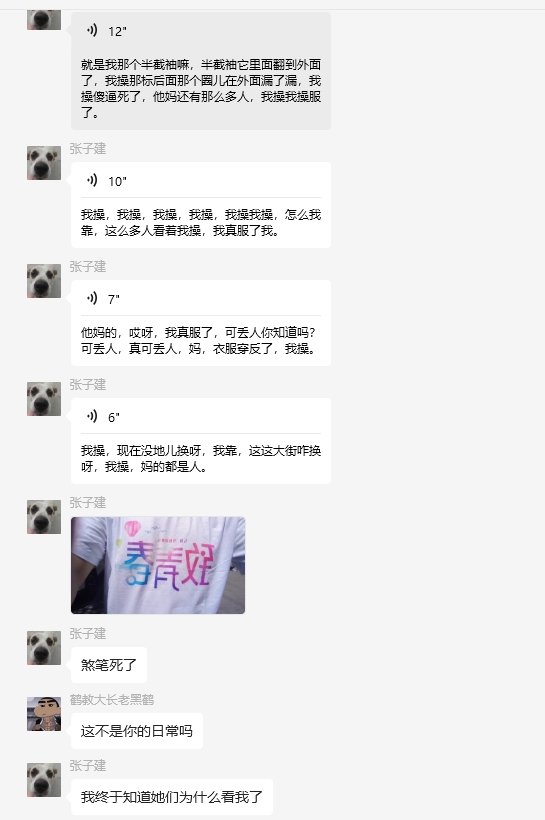Click the sender name 鹤教大长老黑鹤
The image size is (545, 820).
click(x=112, y=700)
